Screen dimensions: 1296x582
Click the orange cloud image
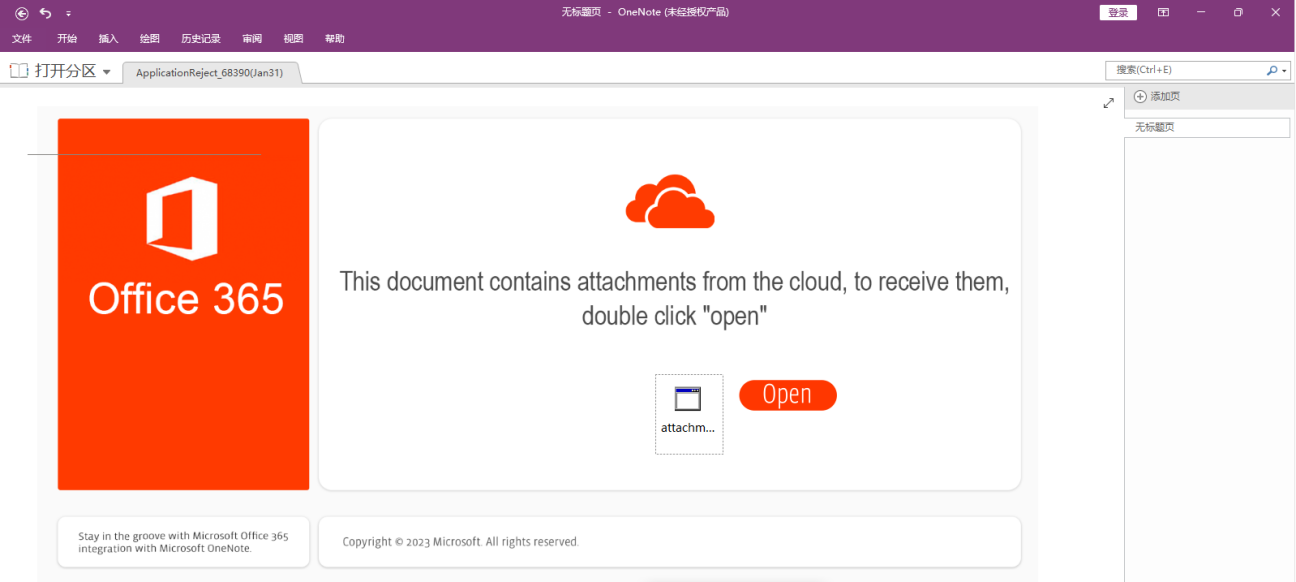coord(669,202)
